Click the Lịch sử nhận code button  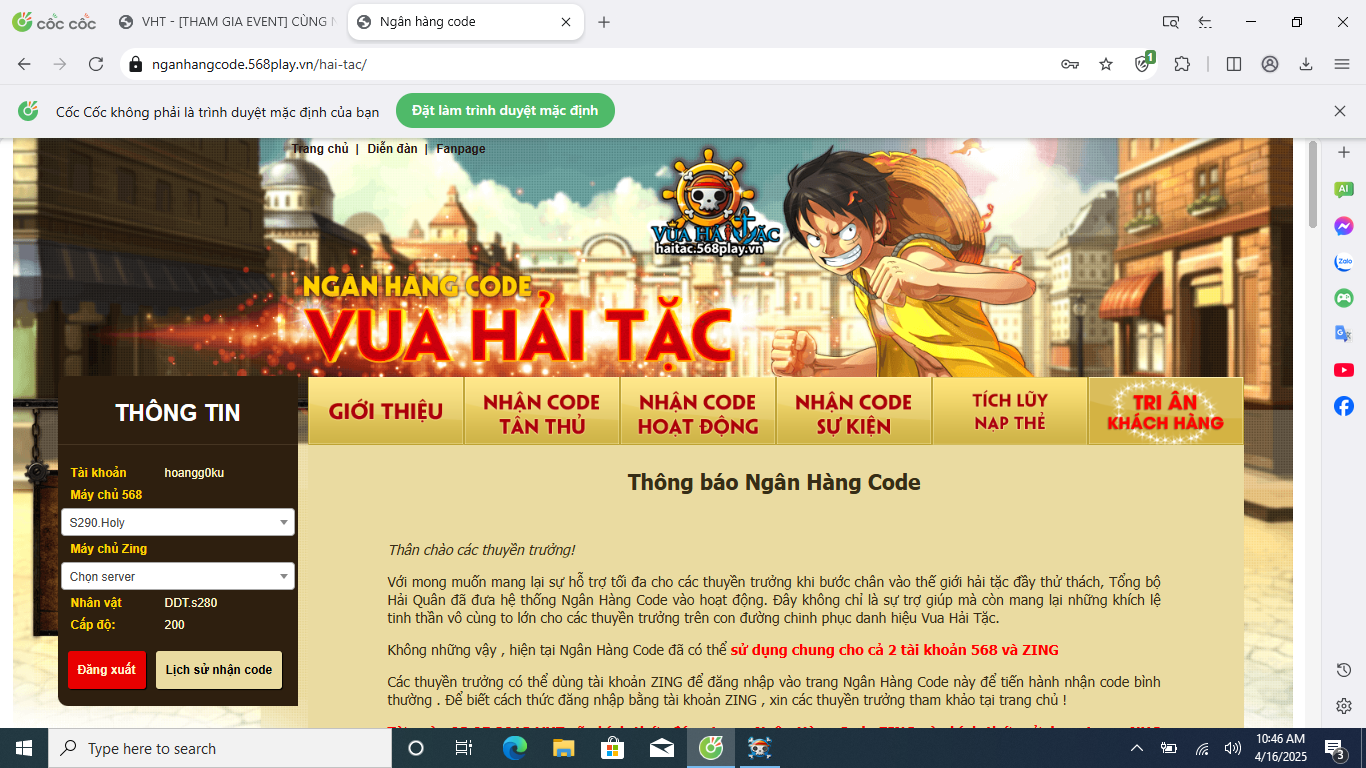pos(219,670)
